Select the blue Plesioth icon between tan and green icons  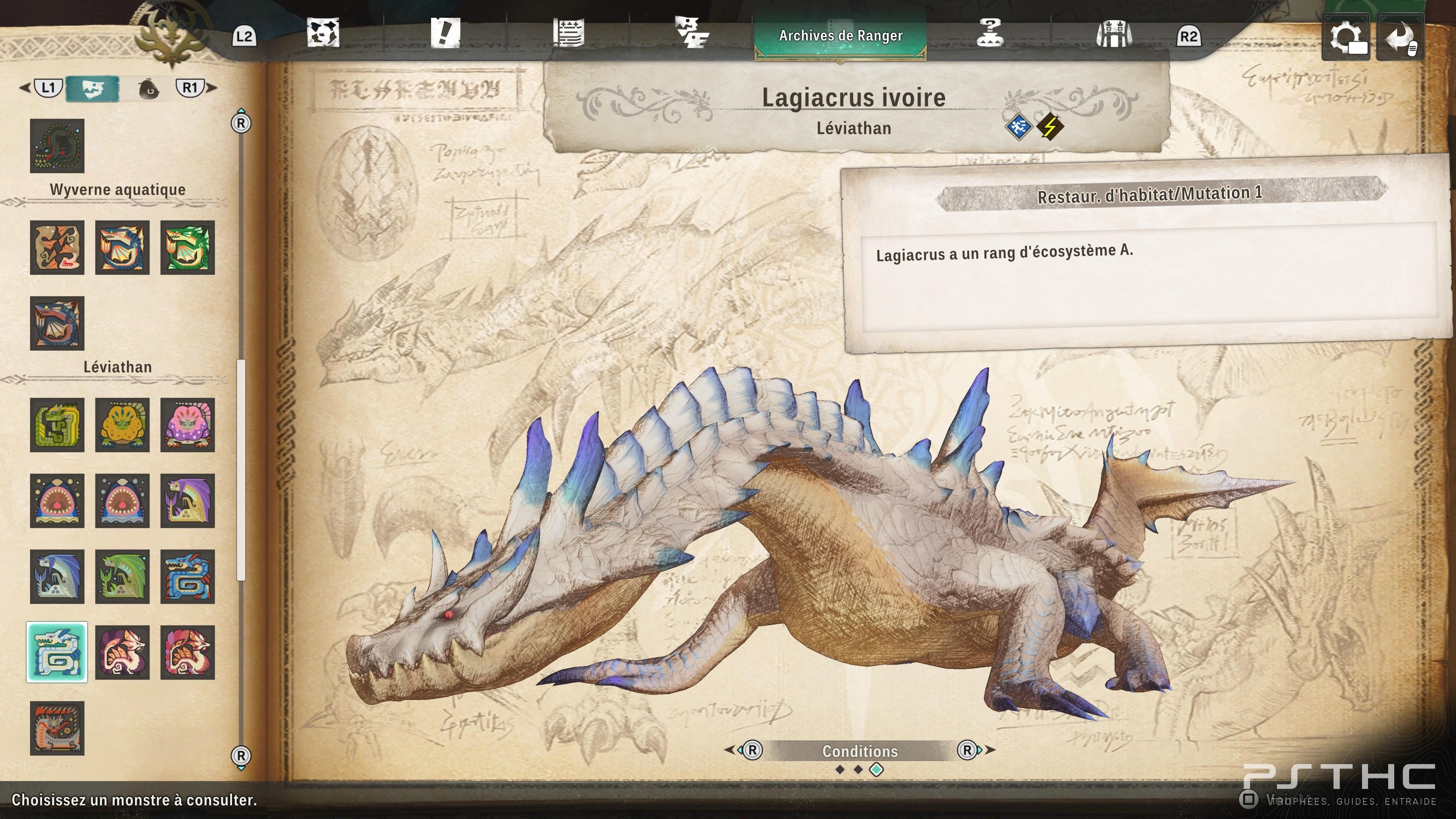[x=122, y=248]
